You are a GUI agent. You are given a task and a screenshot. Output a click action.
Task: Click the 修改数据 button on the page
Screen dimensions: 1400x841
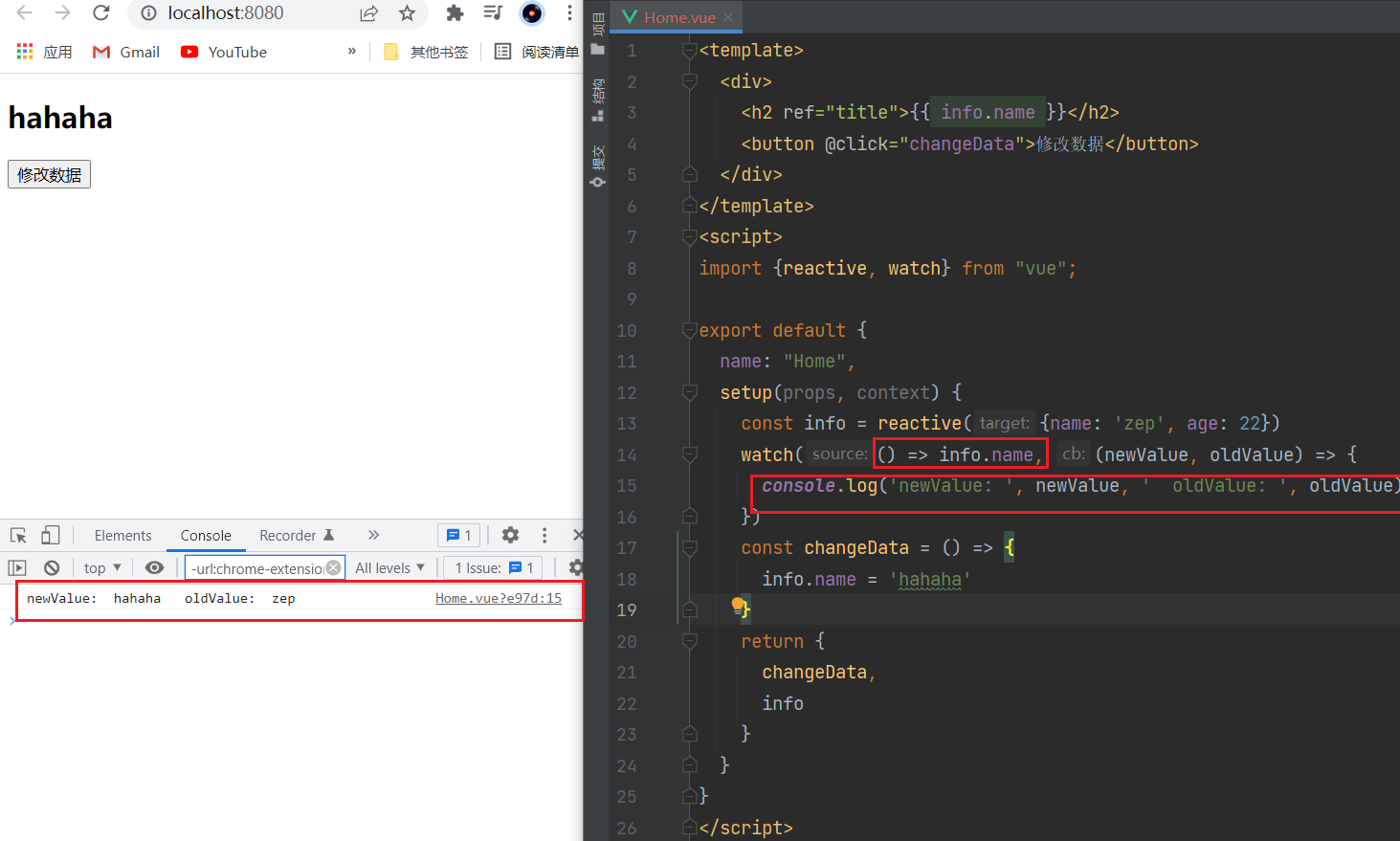[x=49, y=174]
